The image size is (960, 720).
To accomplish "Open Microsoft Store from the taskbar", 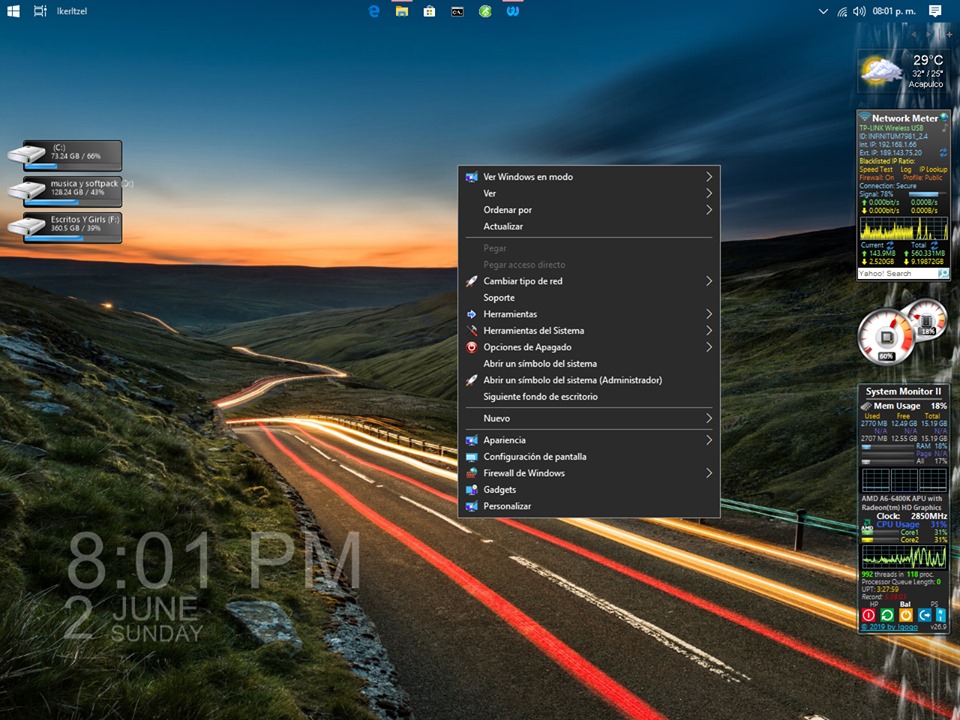I will (x=429, y=11).
